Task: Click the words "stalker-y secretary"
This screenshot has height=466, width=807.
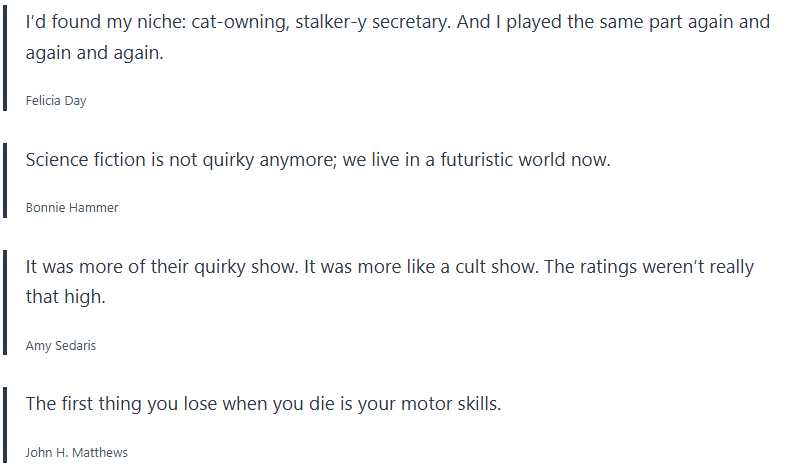Action: 376,22
